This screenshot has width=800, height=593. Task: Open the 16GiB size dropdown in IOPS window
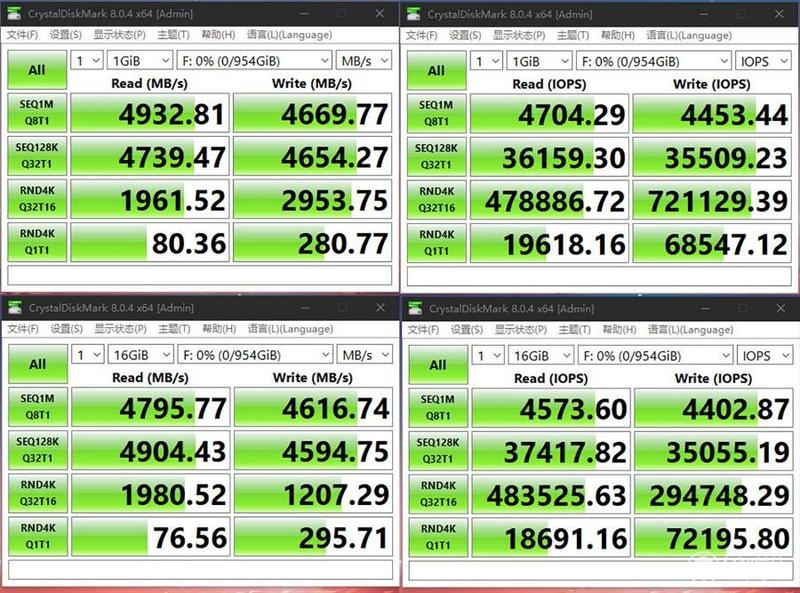click(x=541, y=356)
